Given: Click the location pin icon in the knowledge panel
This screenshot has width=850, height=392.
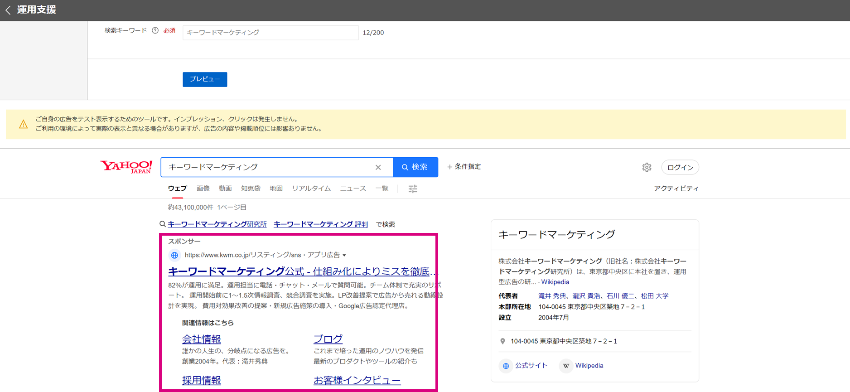Looking at the screenshot, I should [503, 342].
